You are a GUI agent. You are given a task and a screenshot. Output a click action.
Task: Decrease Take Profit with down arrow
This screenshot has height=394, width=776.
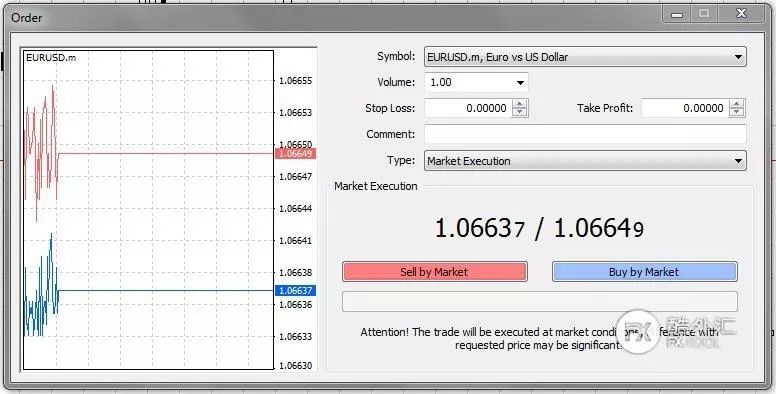[x=737, y=112]
